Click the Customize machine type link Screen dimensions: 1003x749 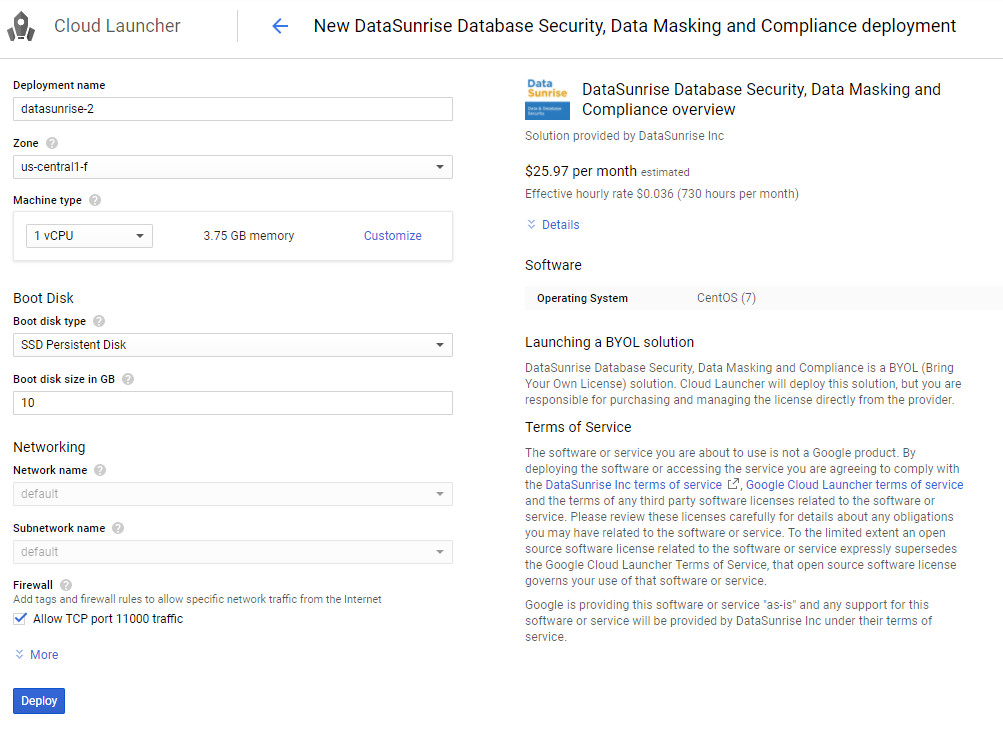[393, 236]
